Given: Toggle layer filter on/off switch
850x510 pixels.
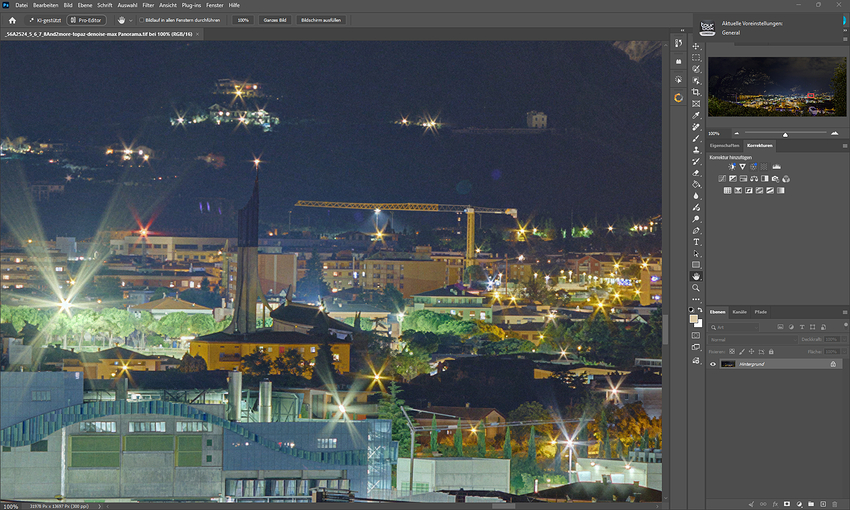Looking at the screenshot, I should click(845, 325).
